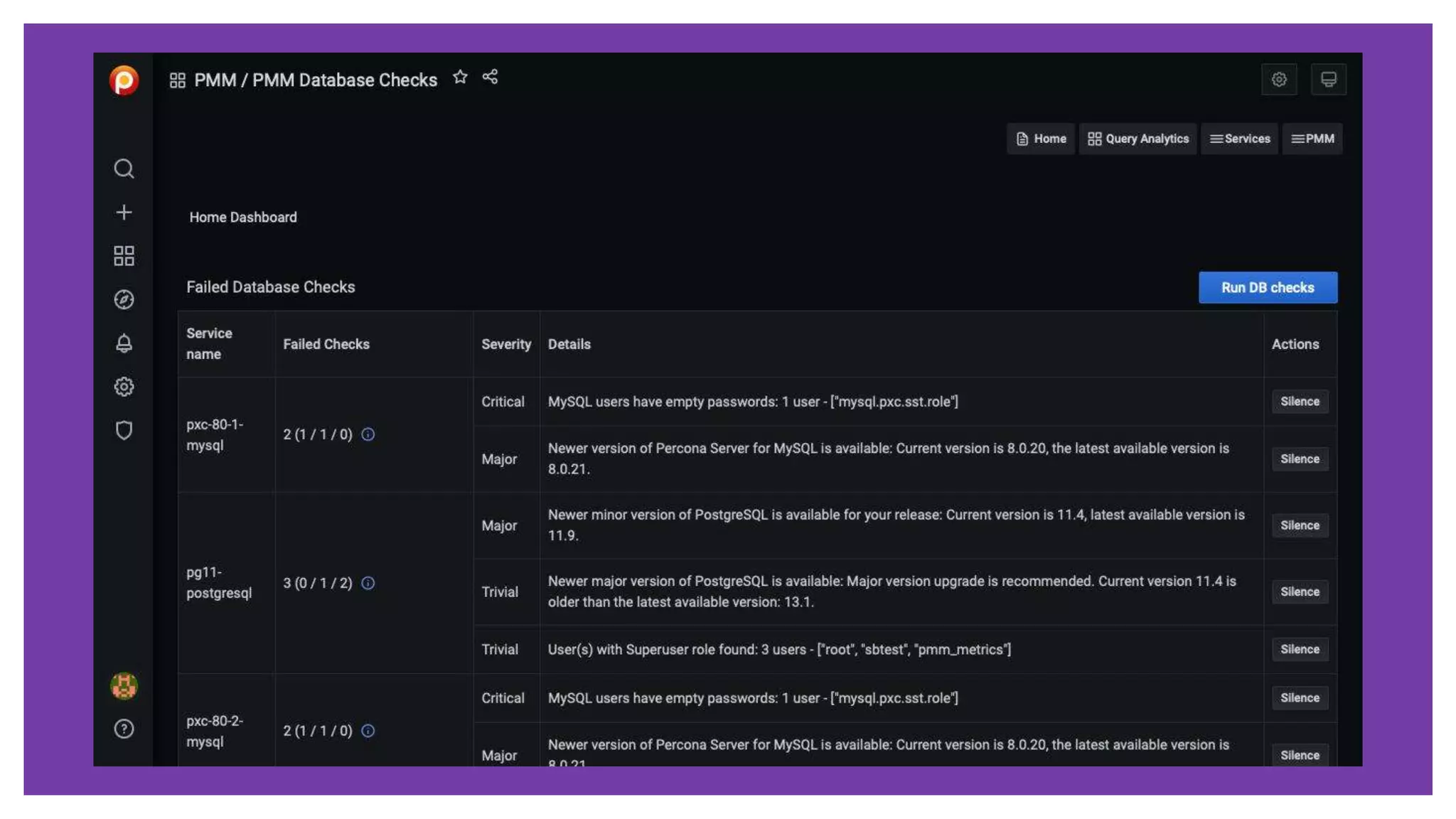Click the Run DB checks button
The image size is (1456, 819).
click(x=1267, y=287)
